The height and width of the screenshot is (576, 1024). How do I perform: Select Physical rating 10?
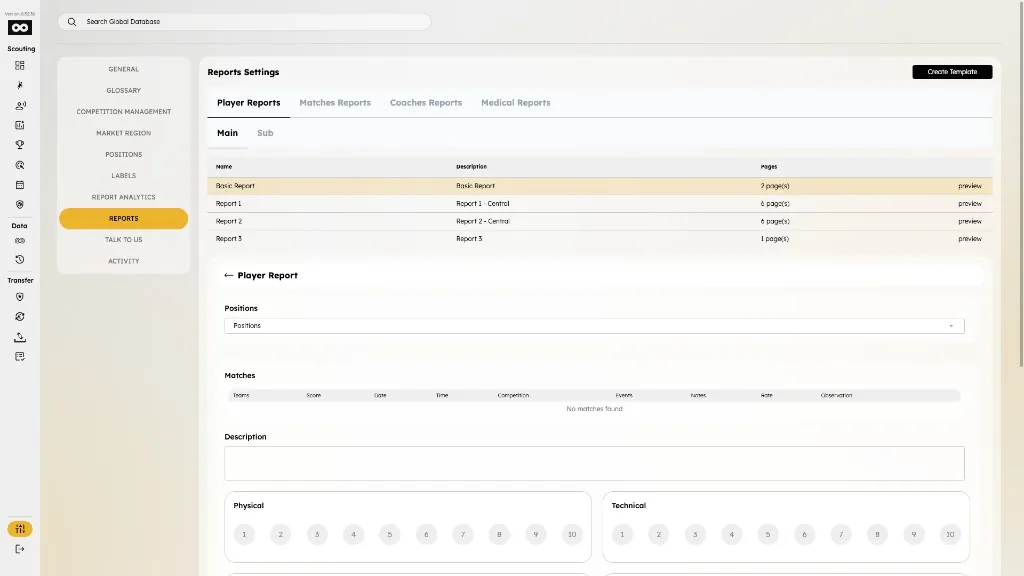[x=572, y=534]
